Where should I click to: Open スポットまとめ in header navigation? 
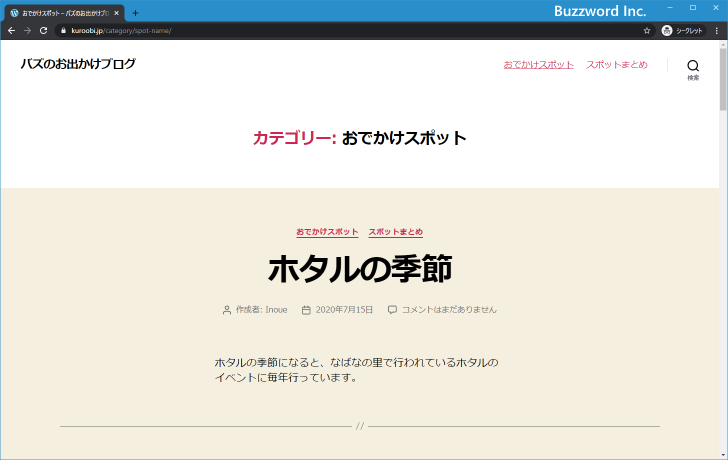pos(618,64)
